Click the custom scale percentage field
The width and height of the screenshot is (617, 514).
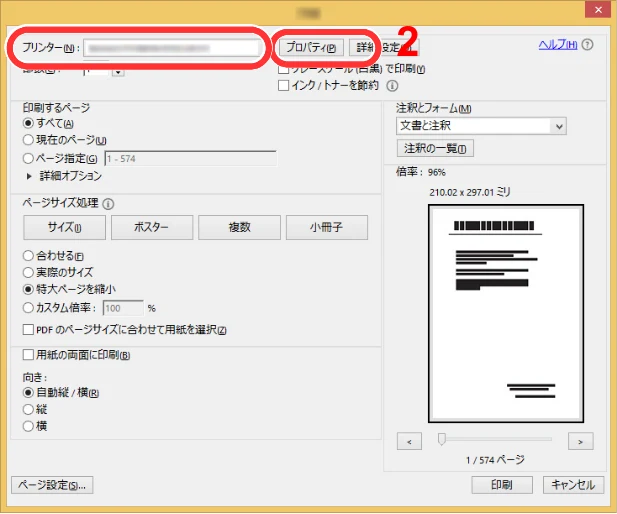(123, 308)
